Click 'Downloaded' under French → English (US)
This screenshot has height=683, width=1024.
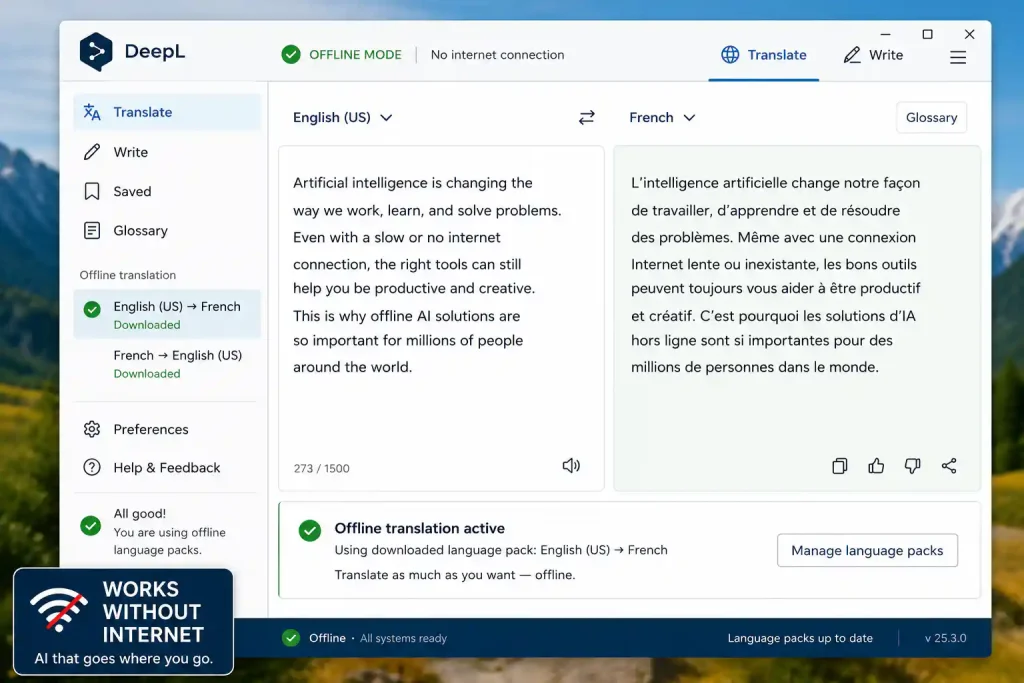coord(147,373)
